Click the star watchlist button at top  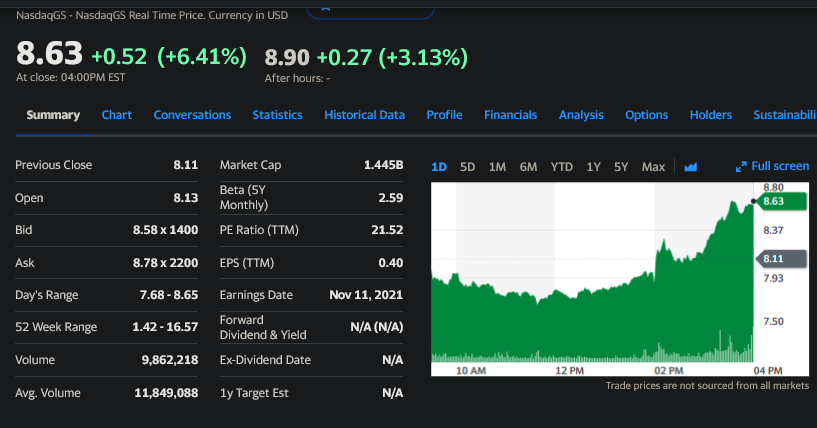coord(370,8)
